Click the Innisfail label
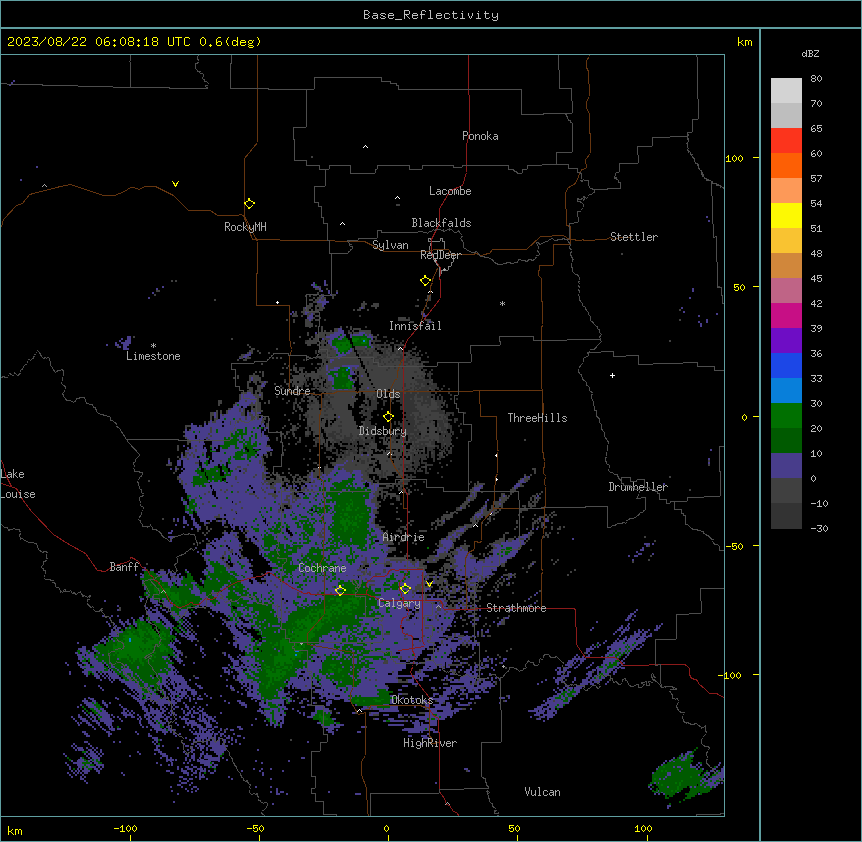 pos(415,326)
